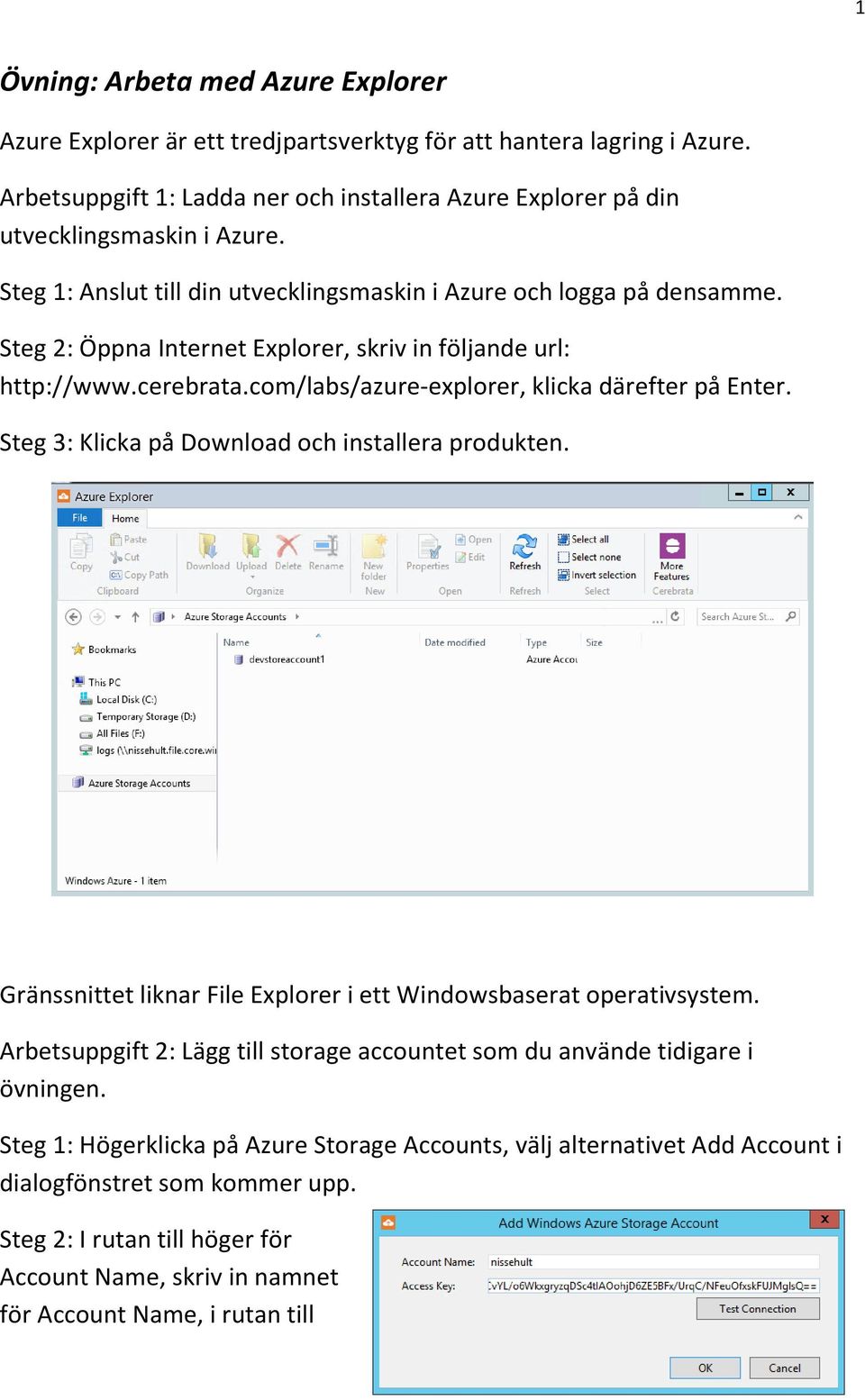Select All Files (F:) drive

(x=113, y=733)
